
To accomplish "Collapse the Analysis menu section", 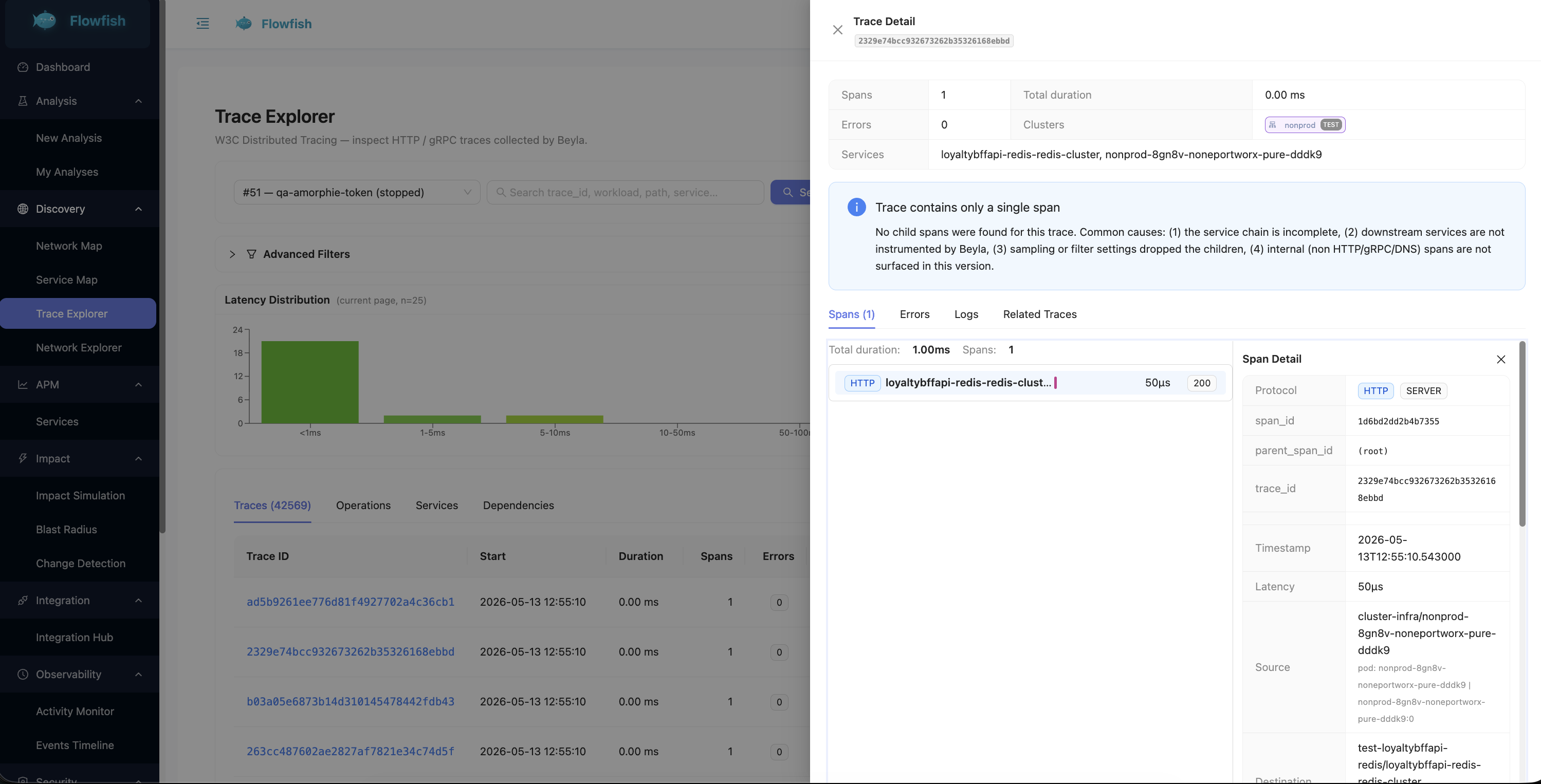I will tap(139, 101).
